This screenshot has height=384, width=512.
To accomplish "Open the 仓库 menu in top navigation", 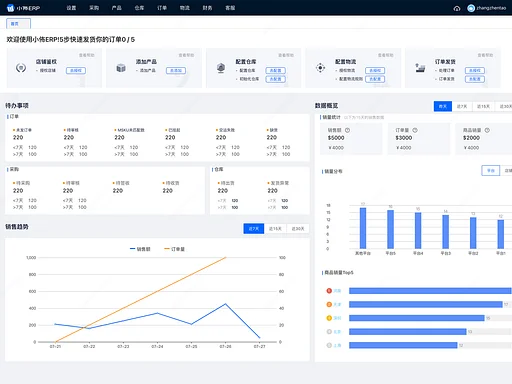I will click(139, 8).
